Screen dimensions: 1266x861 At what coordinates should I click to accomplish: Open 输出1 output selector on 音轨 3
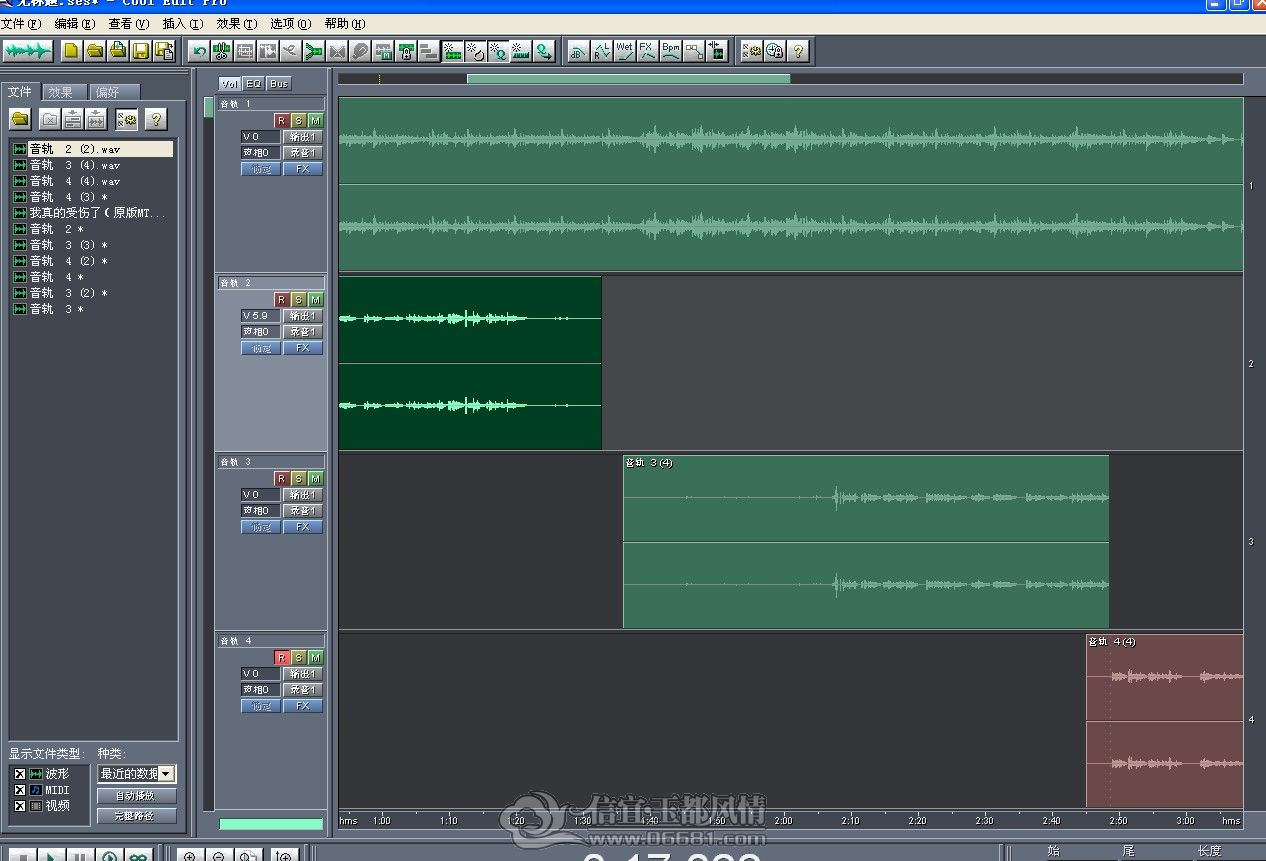[x=303, y=495]
